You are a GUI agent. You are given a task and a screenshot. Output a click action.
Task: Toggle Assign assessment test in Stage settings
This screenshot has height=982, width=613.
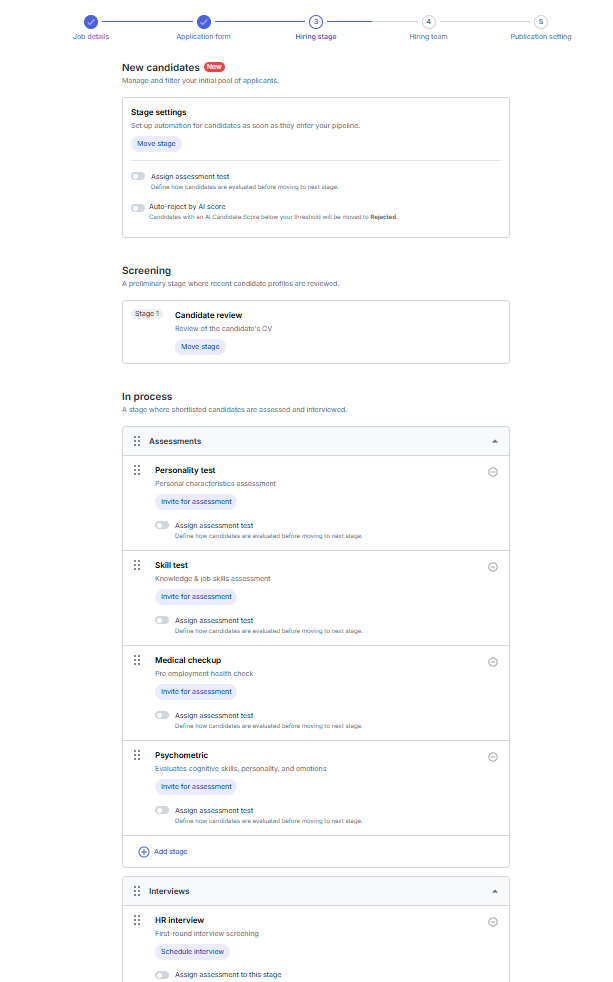coord(138,177)
